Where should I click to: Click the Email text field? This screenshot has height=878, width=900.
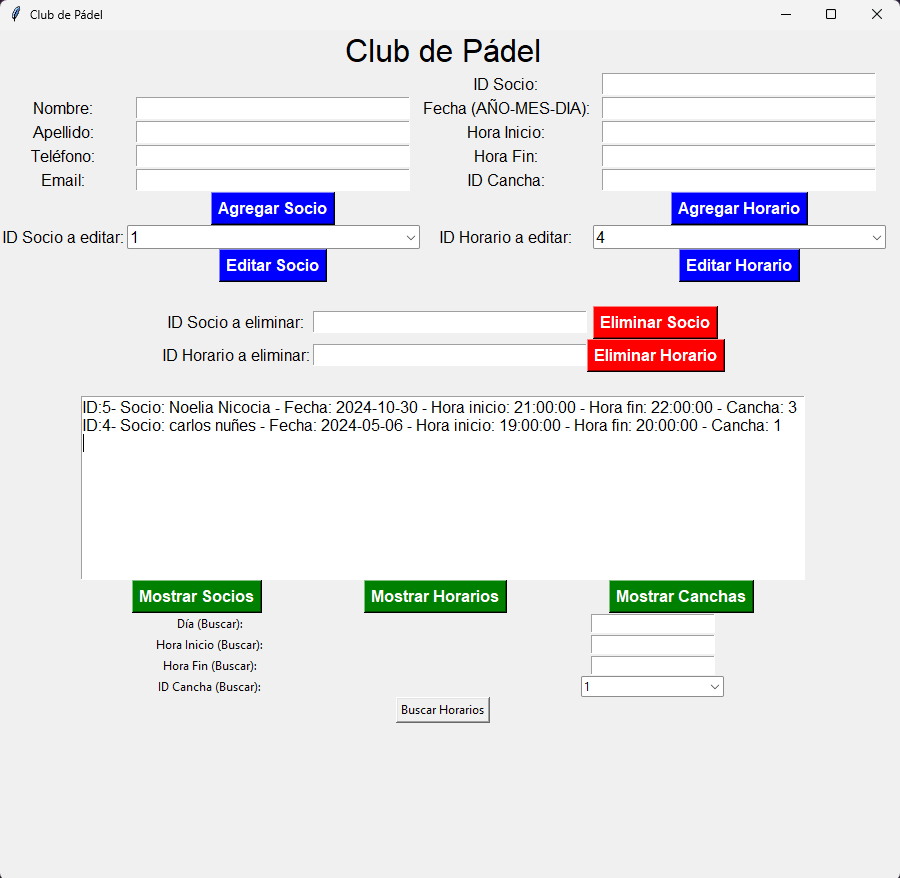[x=272, y=180]
